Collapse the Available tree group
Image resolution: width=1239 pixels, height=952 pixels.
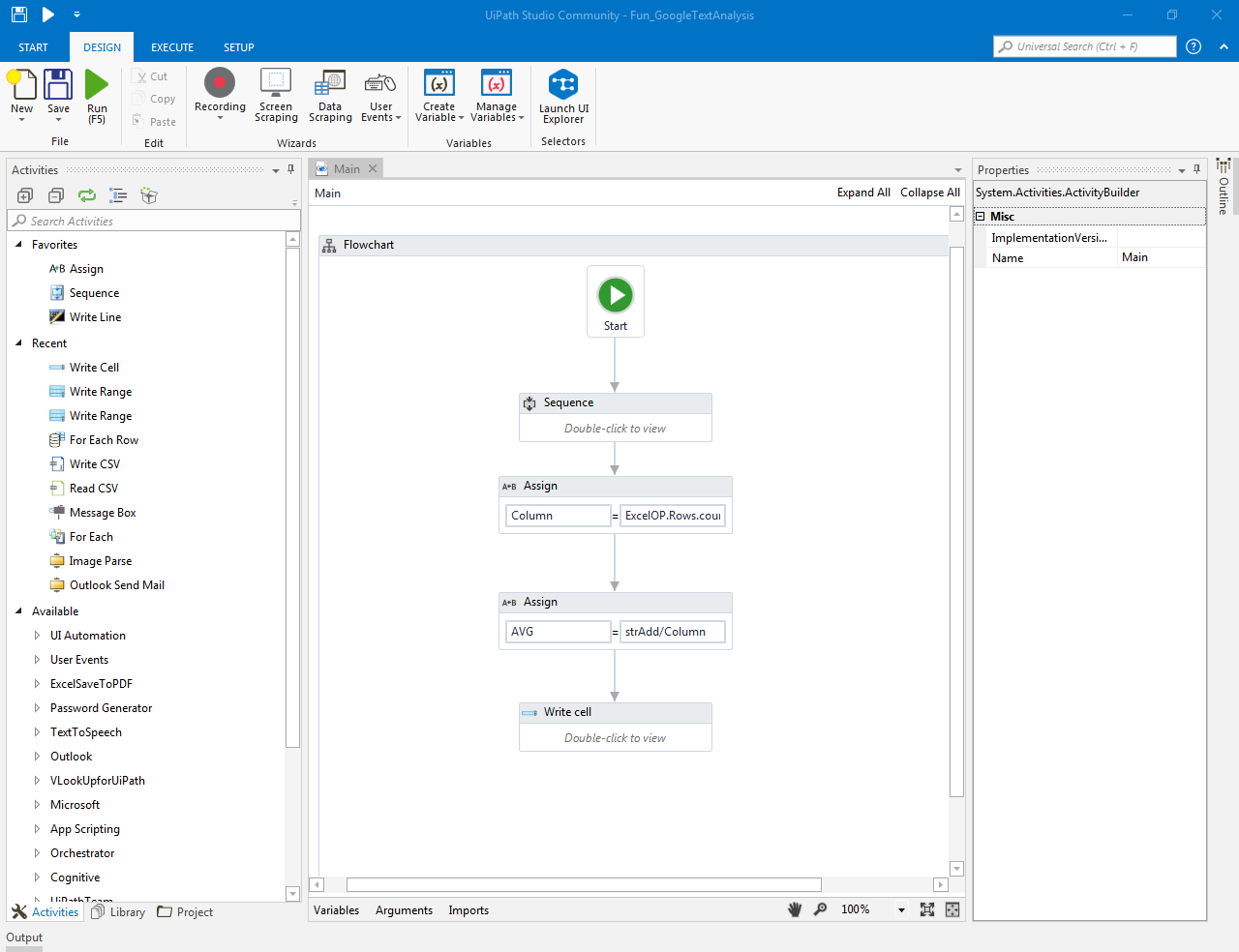tap(18, 611)
